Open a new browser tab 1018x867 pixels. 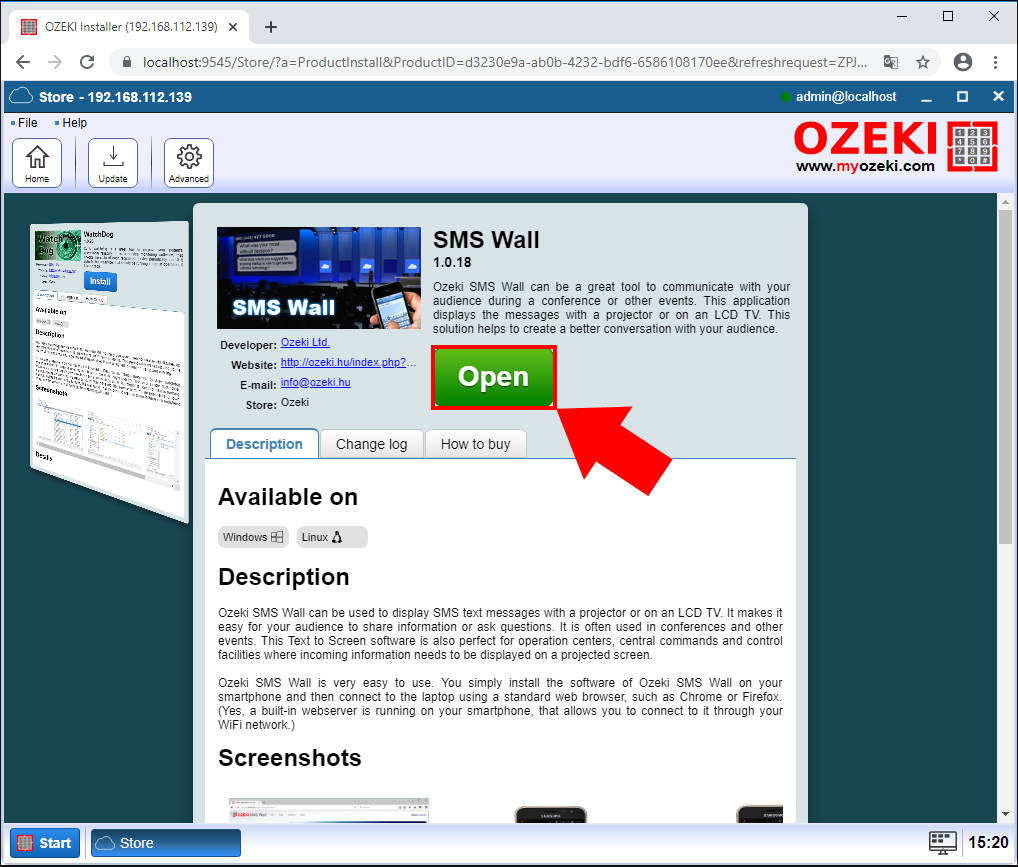(271, 27)
